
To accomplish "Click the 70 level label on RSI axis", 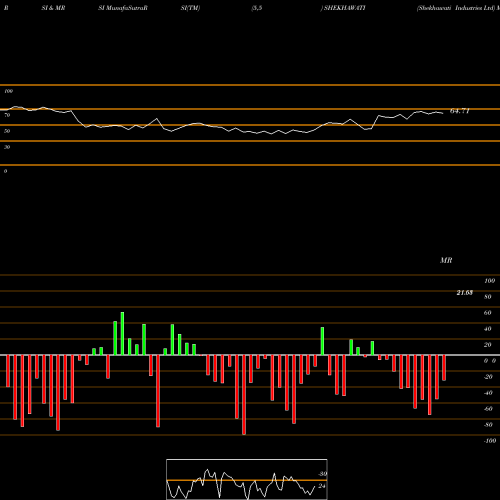I will click(7, 115).
